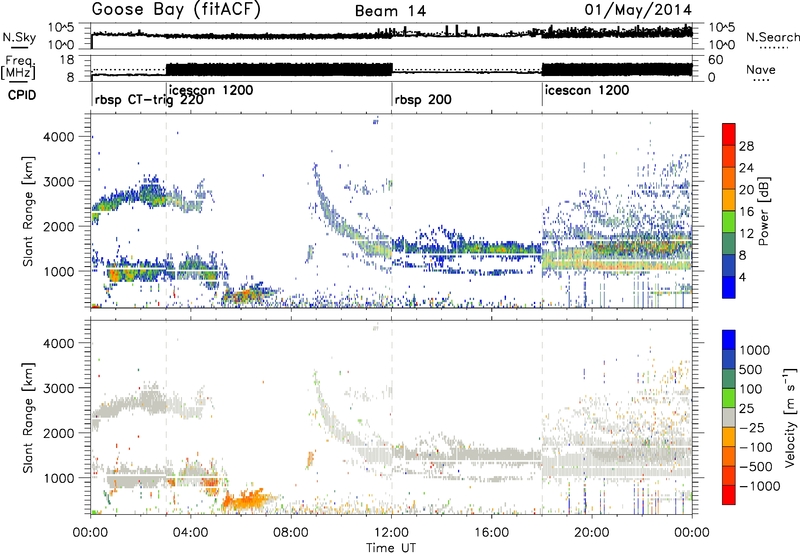Select the "rbsp 200" CPID label

point(423,99)
